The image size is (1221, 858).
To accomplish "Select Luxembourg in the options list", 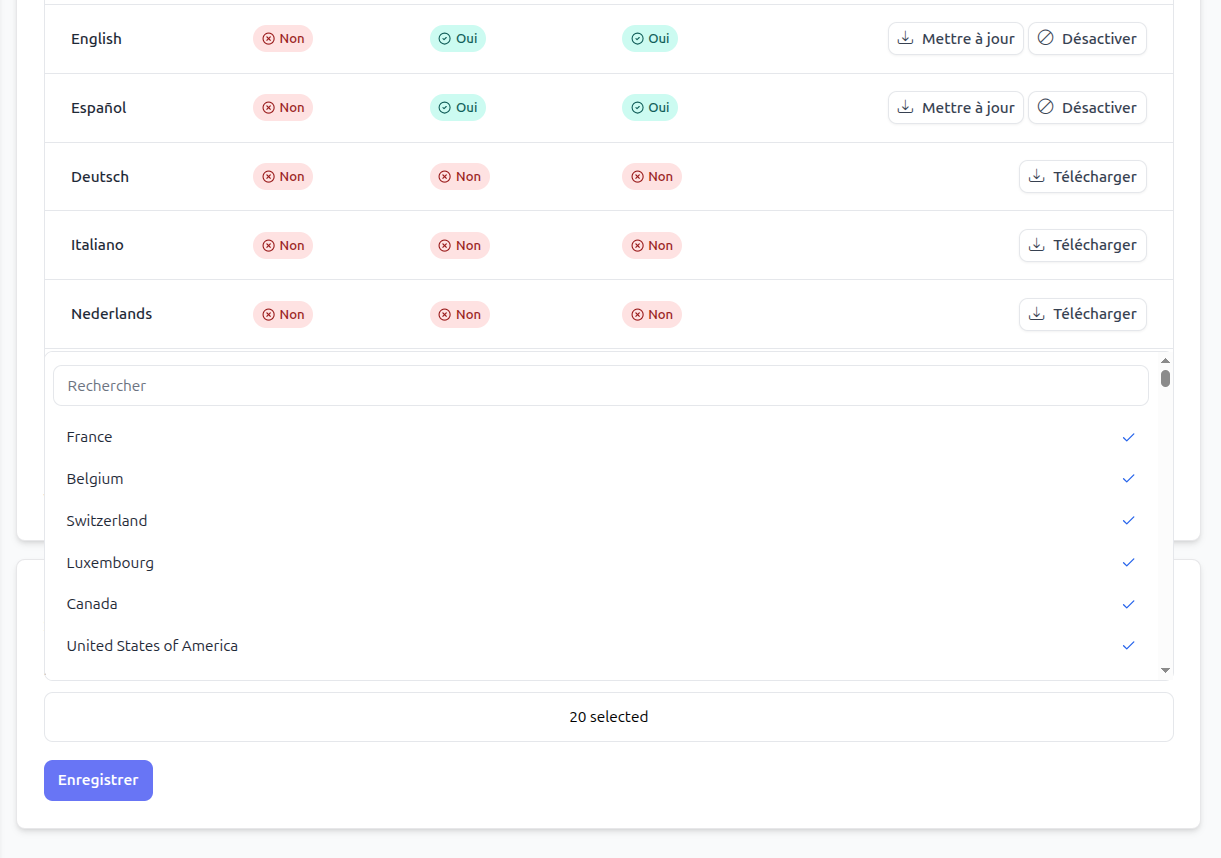I will coord(601,563).
